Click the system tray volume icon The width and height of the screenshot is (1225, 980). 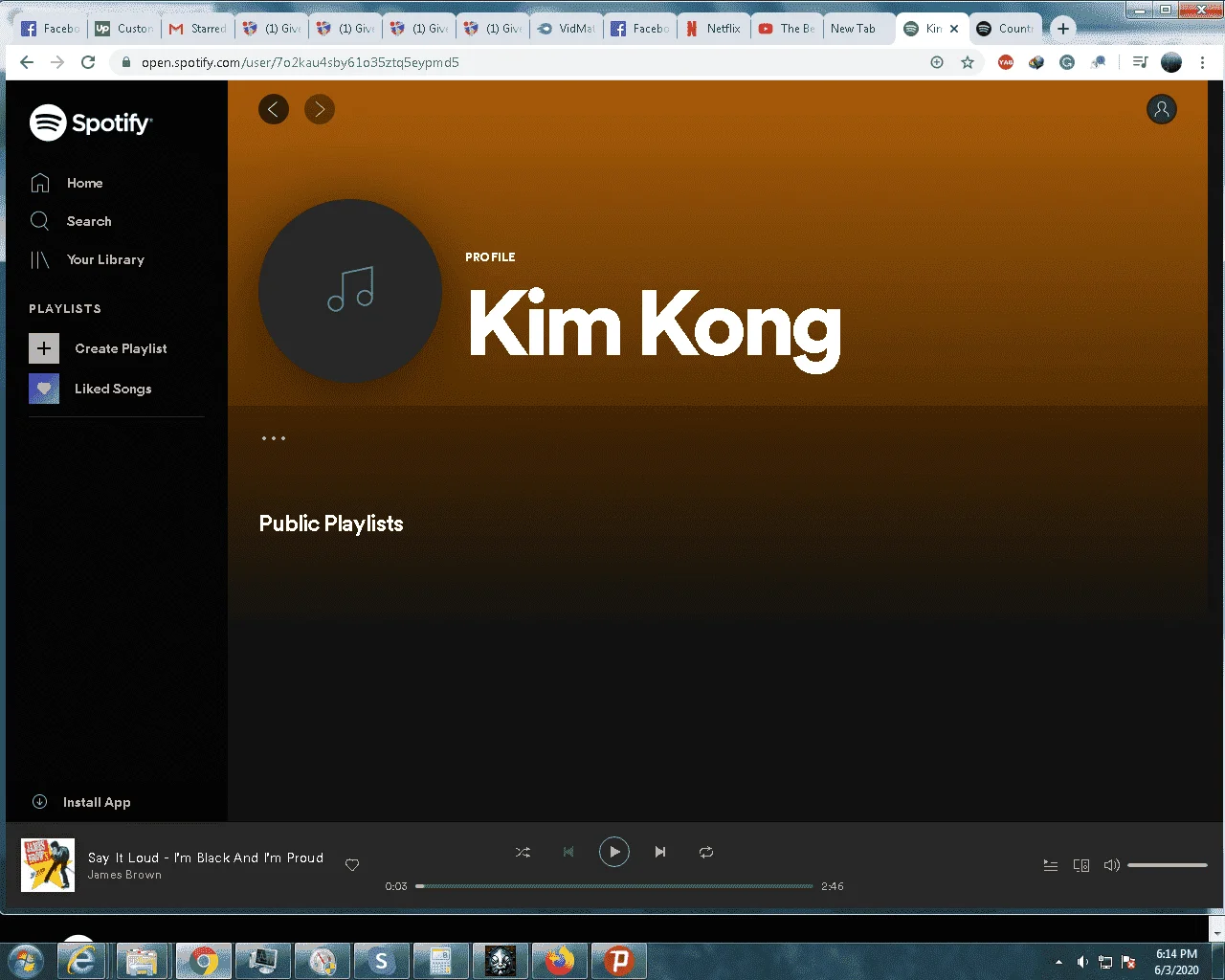point(1082,962)
